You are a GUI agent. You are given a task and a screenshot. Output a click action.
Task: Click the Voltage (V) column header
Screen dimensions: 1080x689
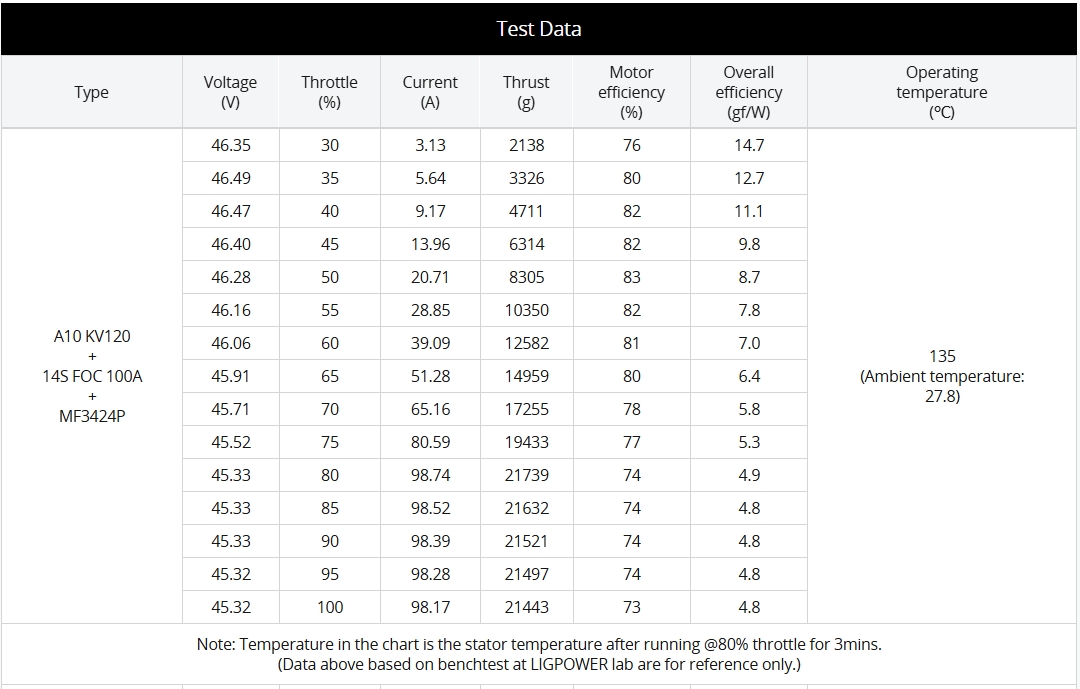pos(230,92)
